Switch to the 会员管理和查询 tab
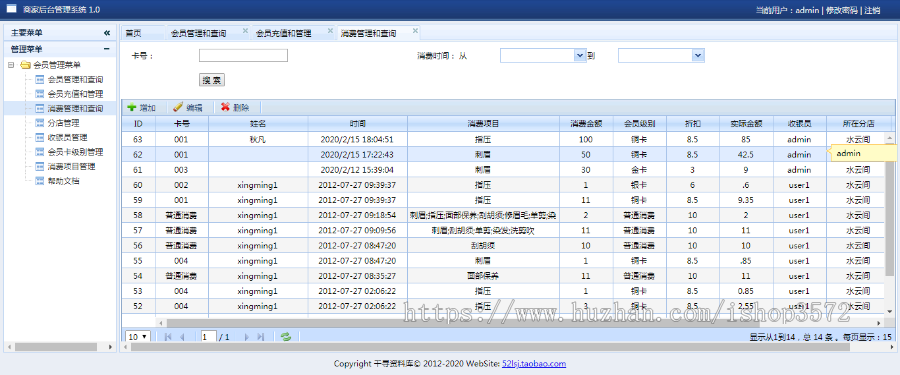This screenshot has width=900, height=375. tap(199, 33)
